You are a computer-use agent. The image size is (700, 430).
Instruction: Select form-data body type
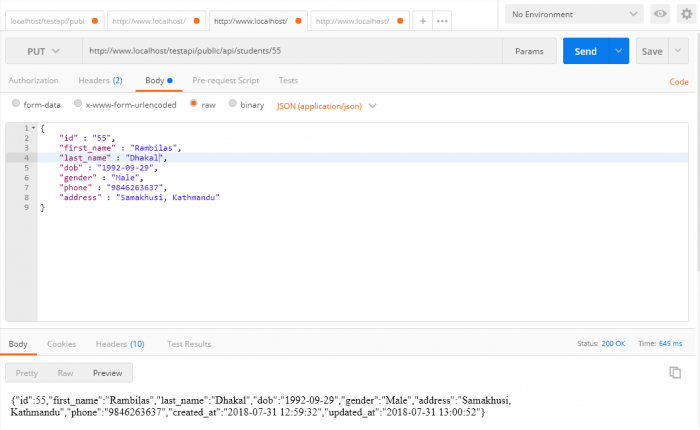[x=16, y=104]
